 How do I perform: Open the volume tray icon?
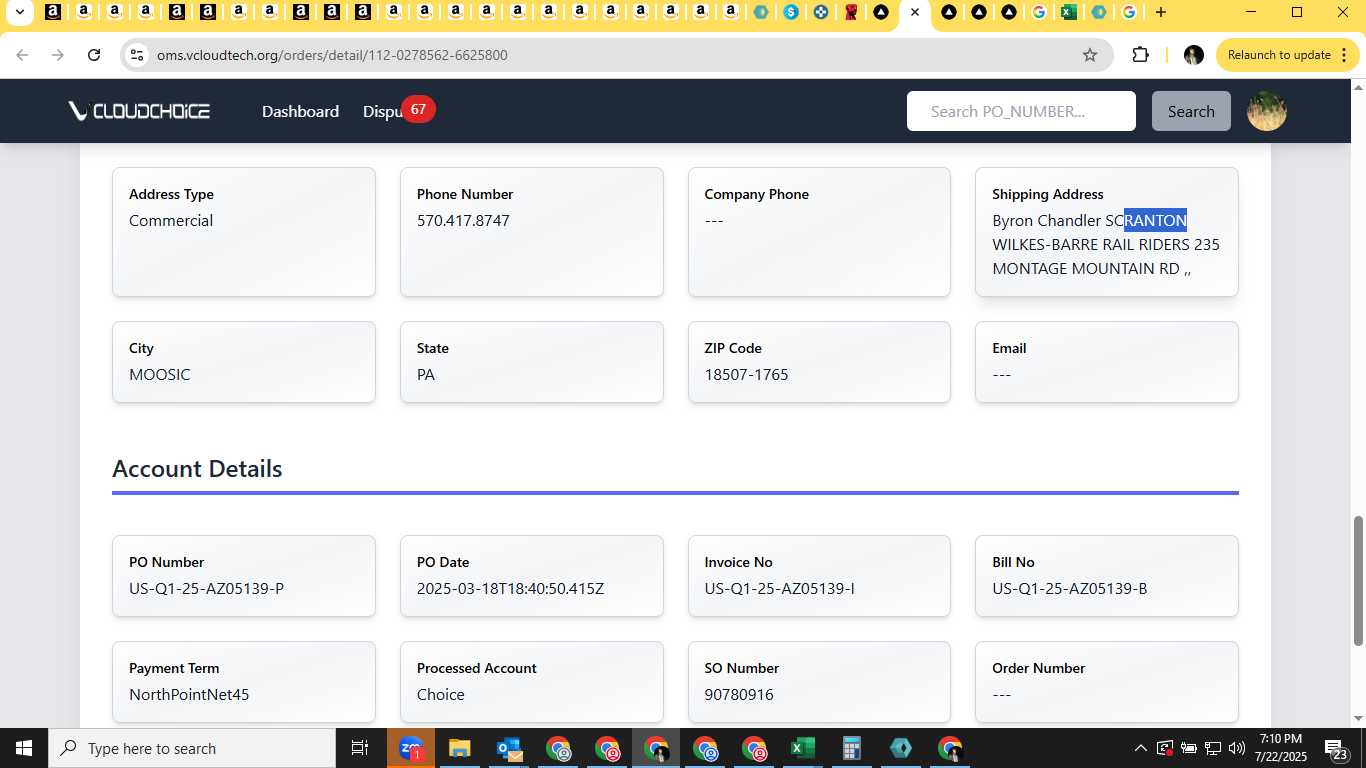tap(1237, 748)
